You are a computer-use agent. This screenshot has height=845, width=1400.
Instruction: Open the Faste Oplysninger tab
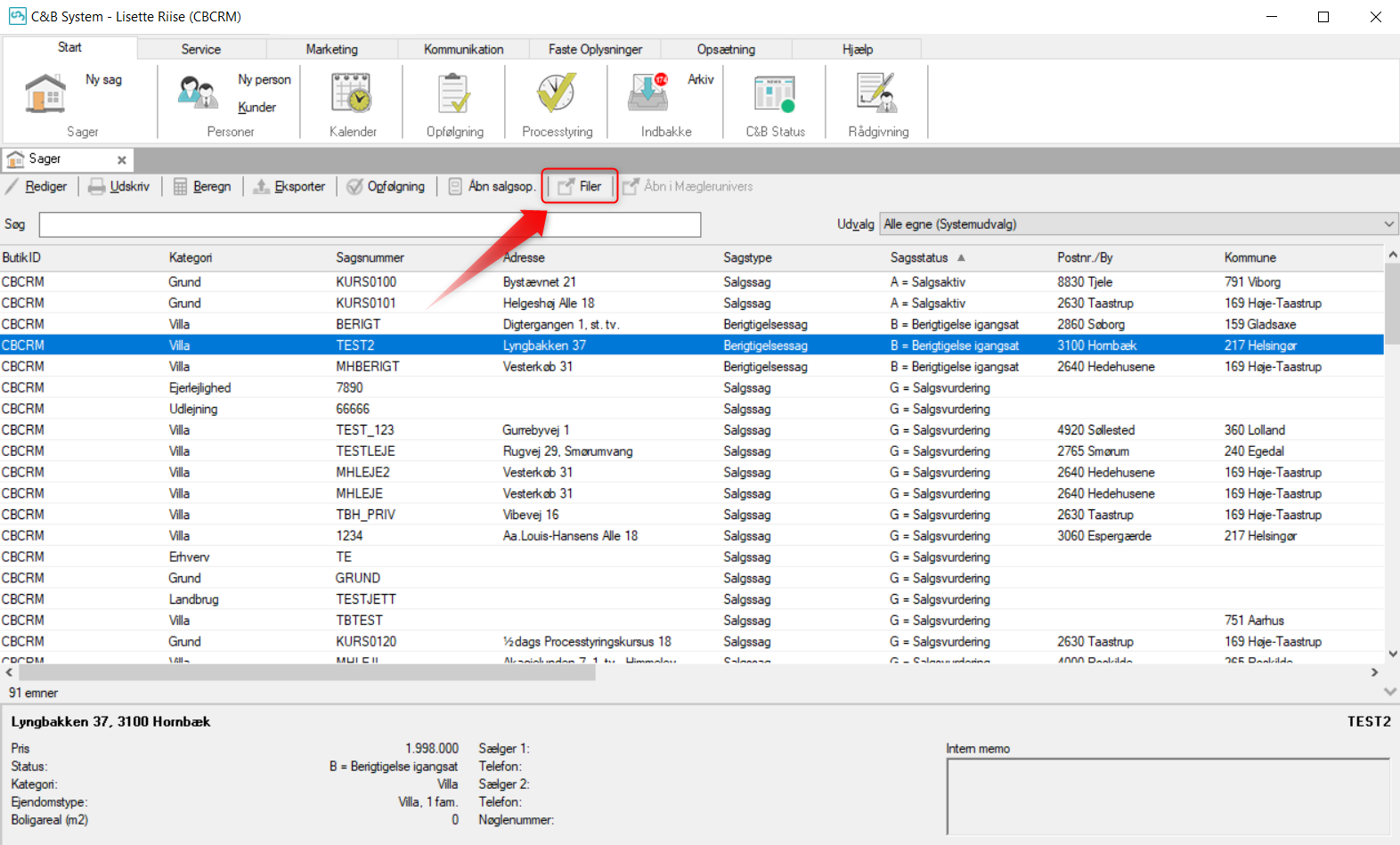(x=595, y=49)
